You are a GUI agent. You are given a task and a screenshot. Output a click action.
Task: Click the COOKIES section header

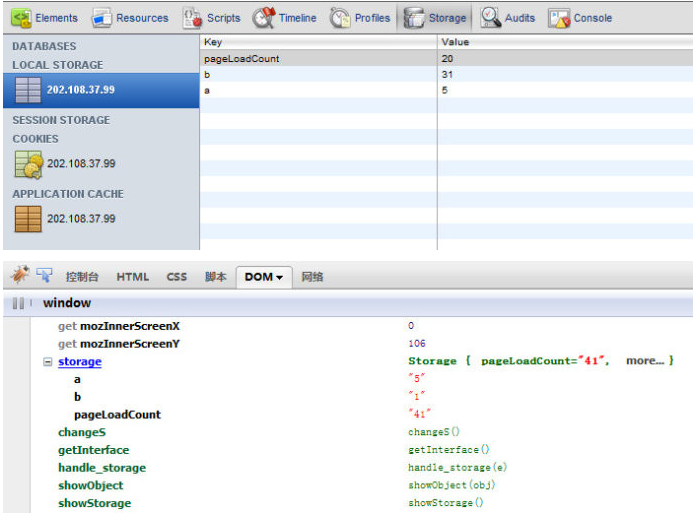pos(35,139)
